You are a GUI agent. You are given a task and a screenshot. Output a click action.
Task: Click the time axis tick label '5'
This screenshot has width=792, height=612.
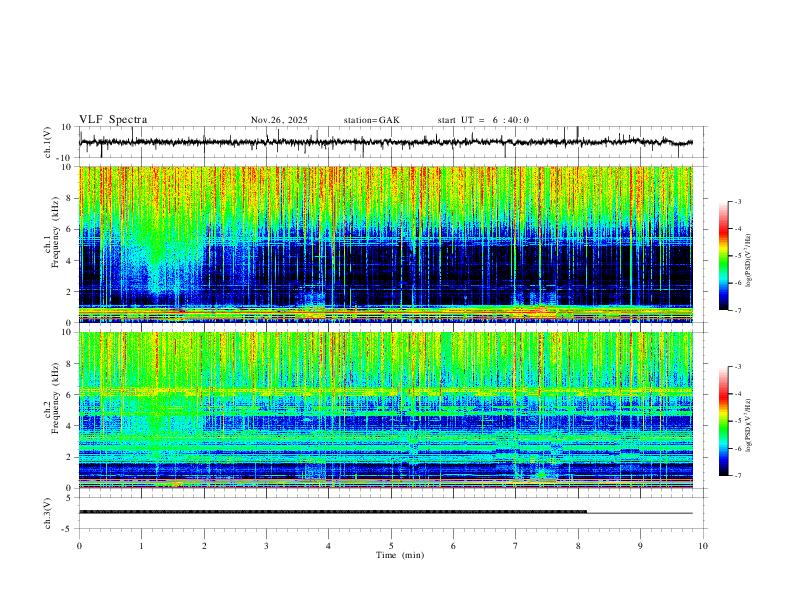(391, 546)
